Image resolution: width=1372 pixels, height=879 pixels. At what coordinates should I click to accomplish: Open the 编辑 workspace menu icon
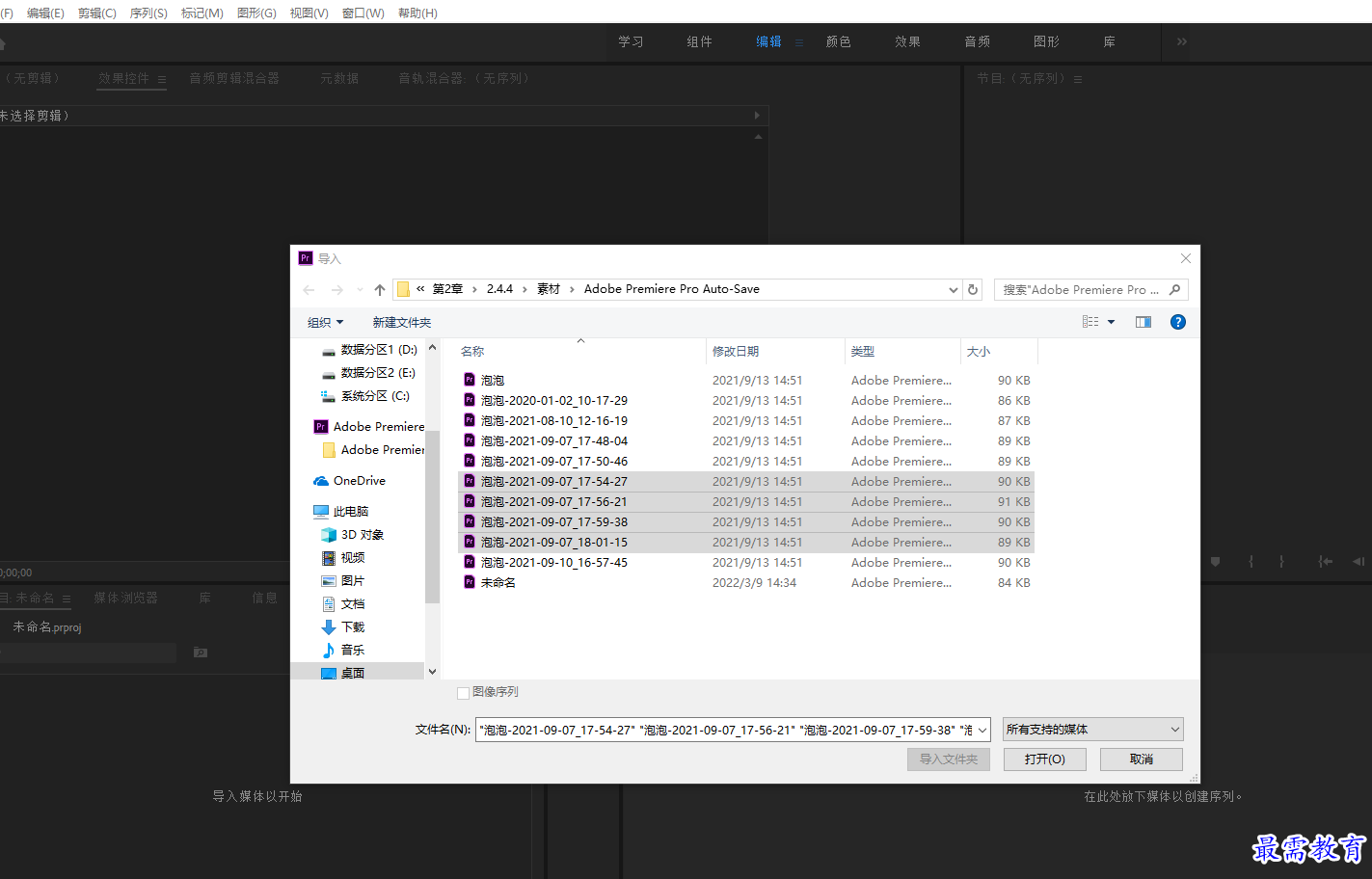click(x=799, y=42)
